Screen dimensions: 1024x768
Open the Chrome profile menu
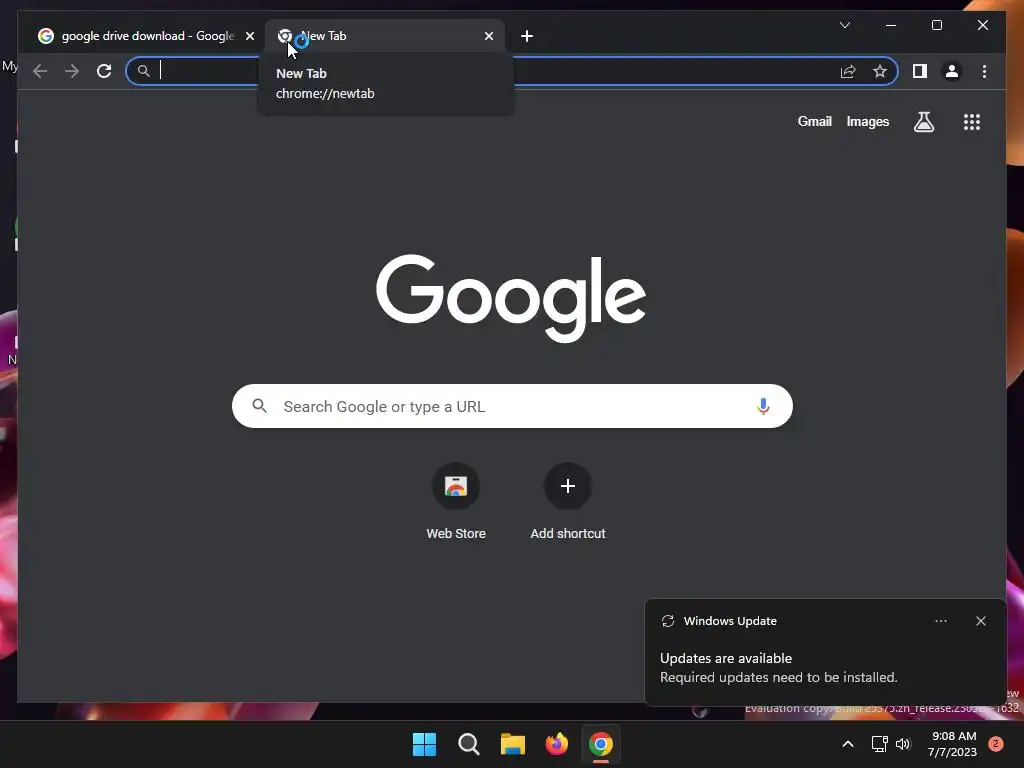tap(952, 71)
